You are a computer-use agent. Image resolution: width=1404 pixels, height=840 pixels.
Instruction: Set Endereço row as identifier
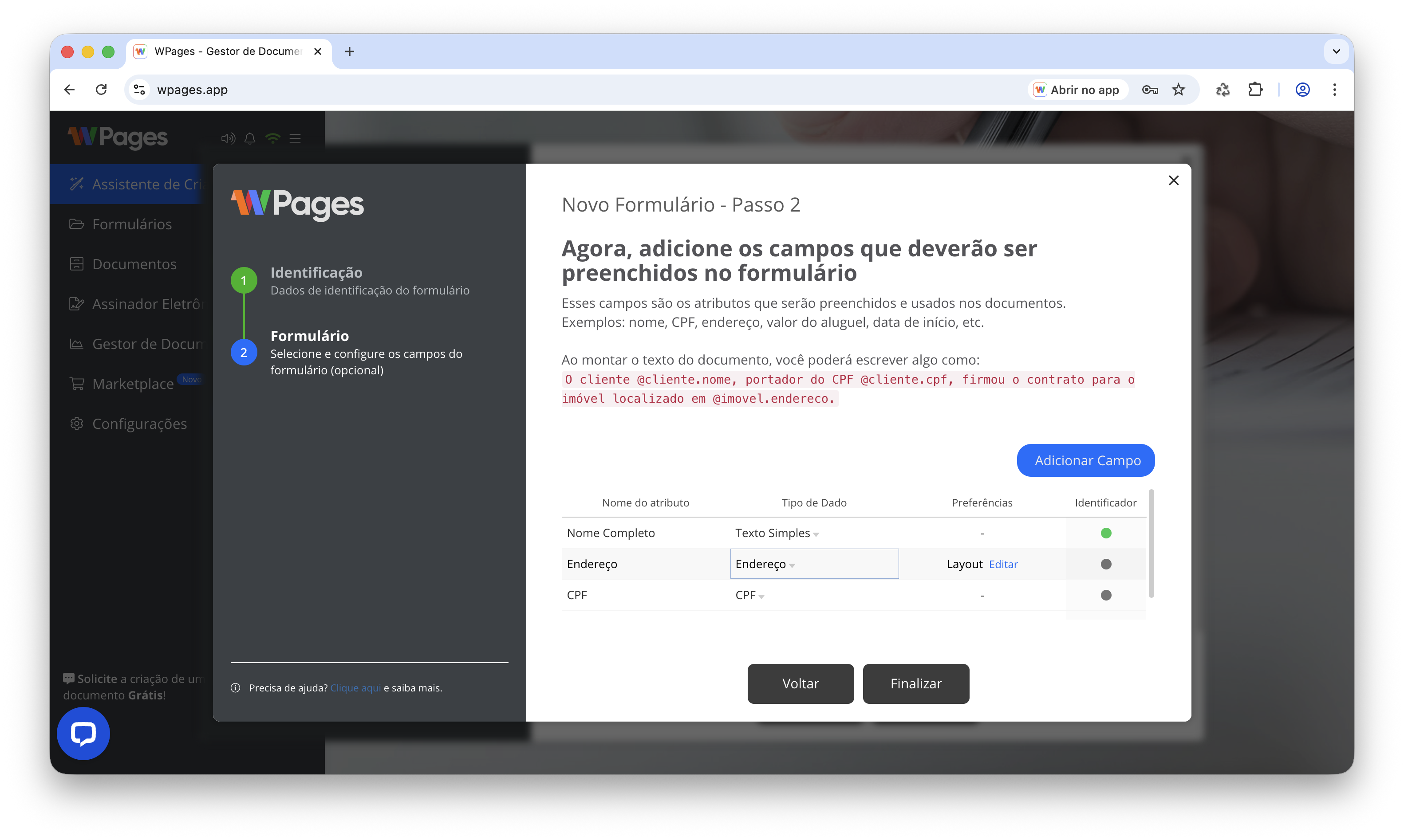[1105, 564]
